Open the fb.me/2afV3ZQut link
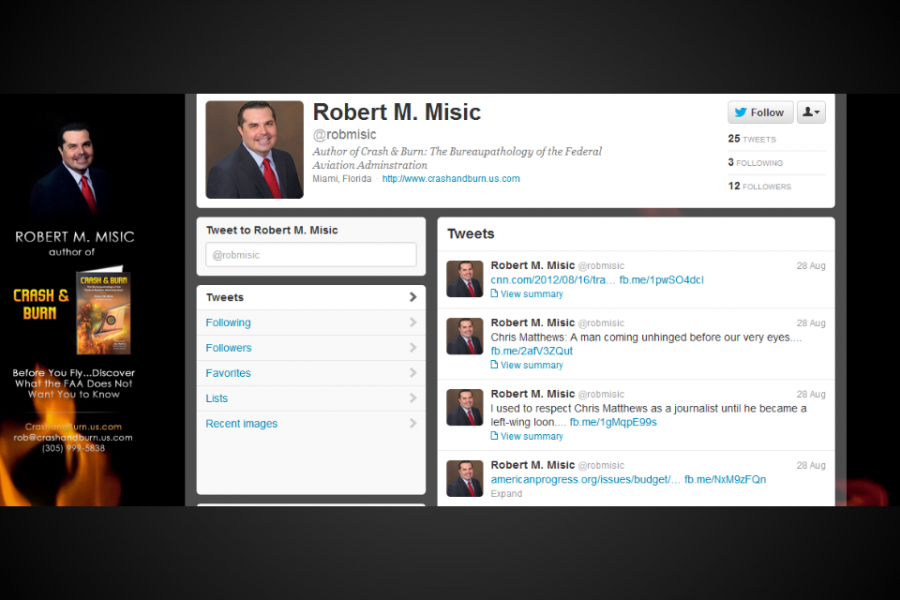The width and height of the screenshot is (900, 600). coord(532,351)
